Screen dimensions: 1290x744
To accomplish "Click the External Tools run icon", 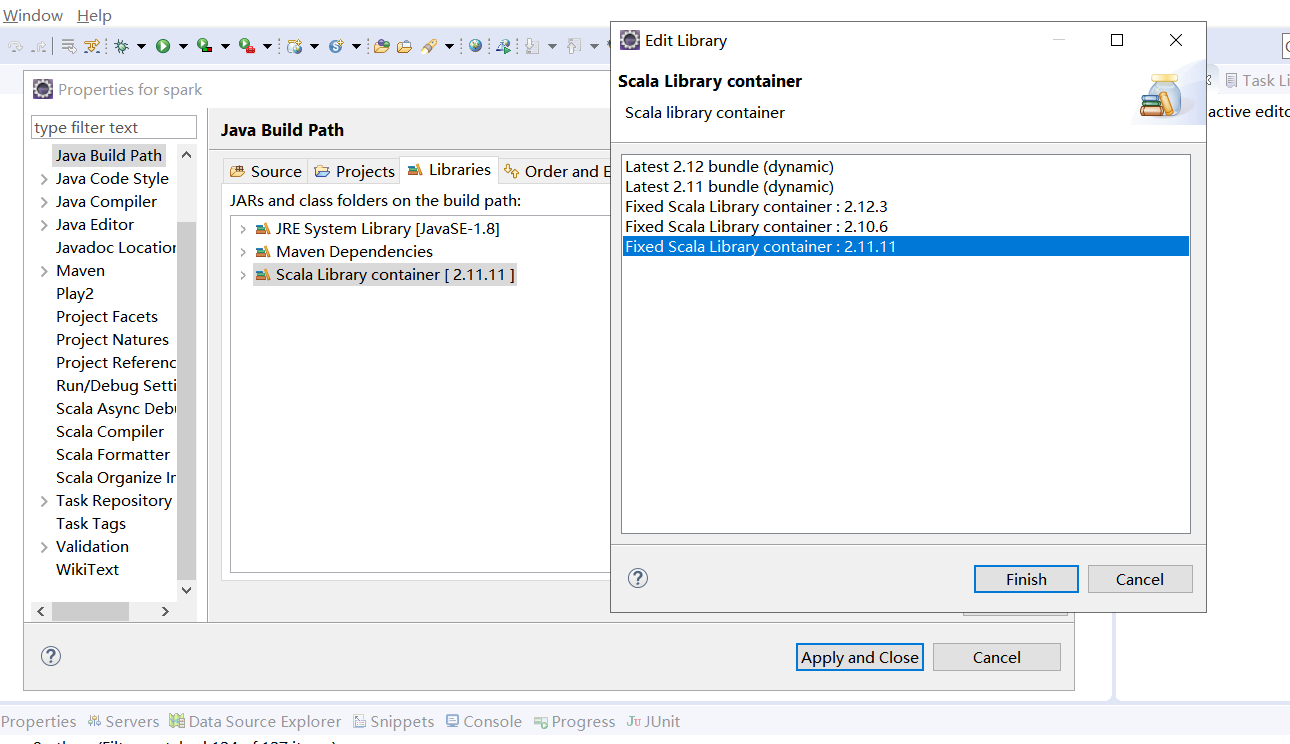I will (246, 46).
